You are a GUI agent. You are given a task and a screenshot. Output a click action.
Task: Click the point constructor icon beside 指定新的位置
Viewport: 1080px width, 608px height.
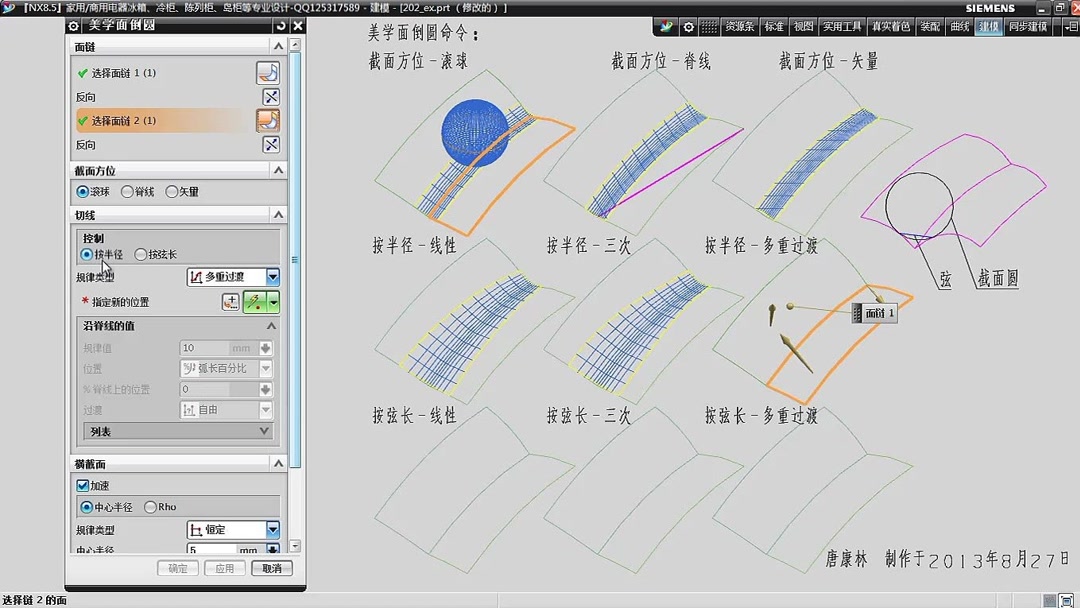click(230, 300)
